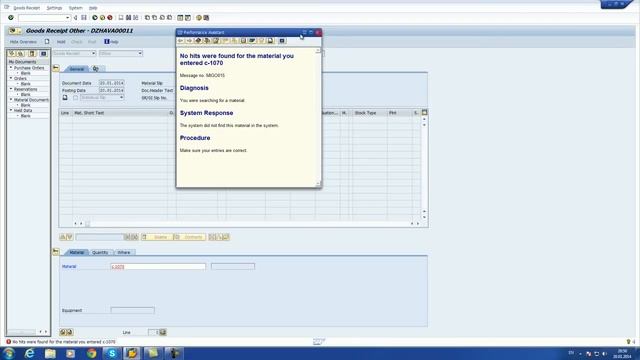Select the Material detail tab
This screenshot has width=640, height=360.
click(x=76, y=253)
